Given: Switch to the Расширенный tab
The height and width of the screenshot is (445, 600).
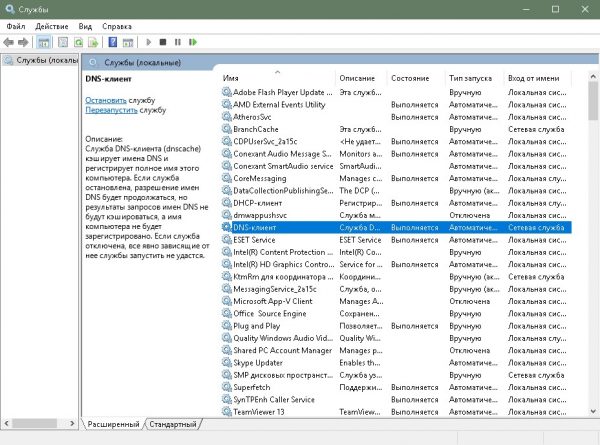Looking at the screenshot, I should [112, 424].
